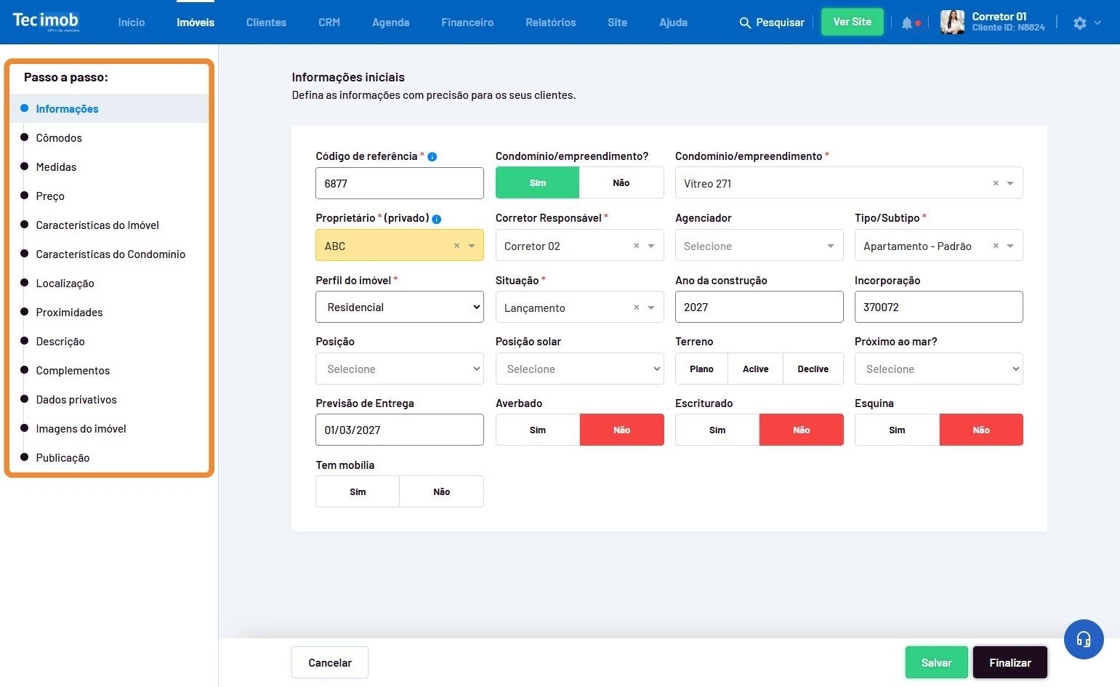The width and height of the screenshot is (1120, 687).
Task: Choose Sim for Tem mobília
Action: [x=357, y=492]
